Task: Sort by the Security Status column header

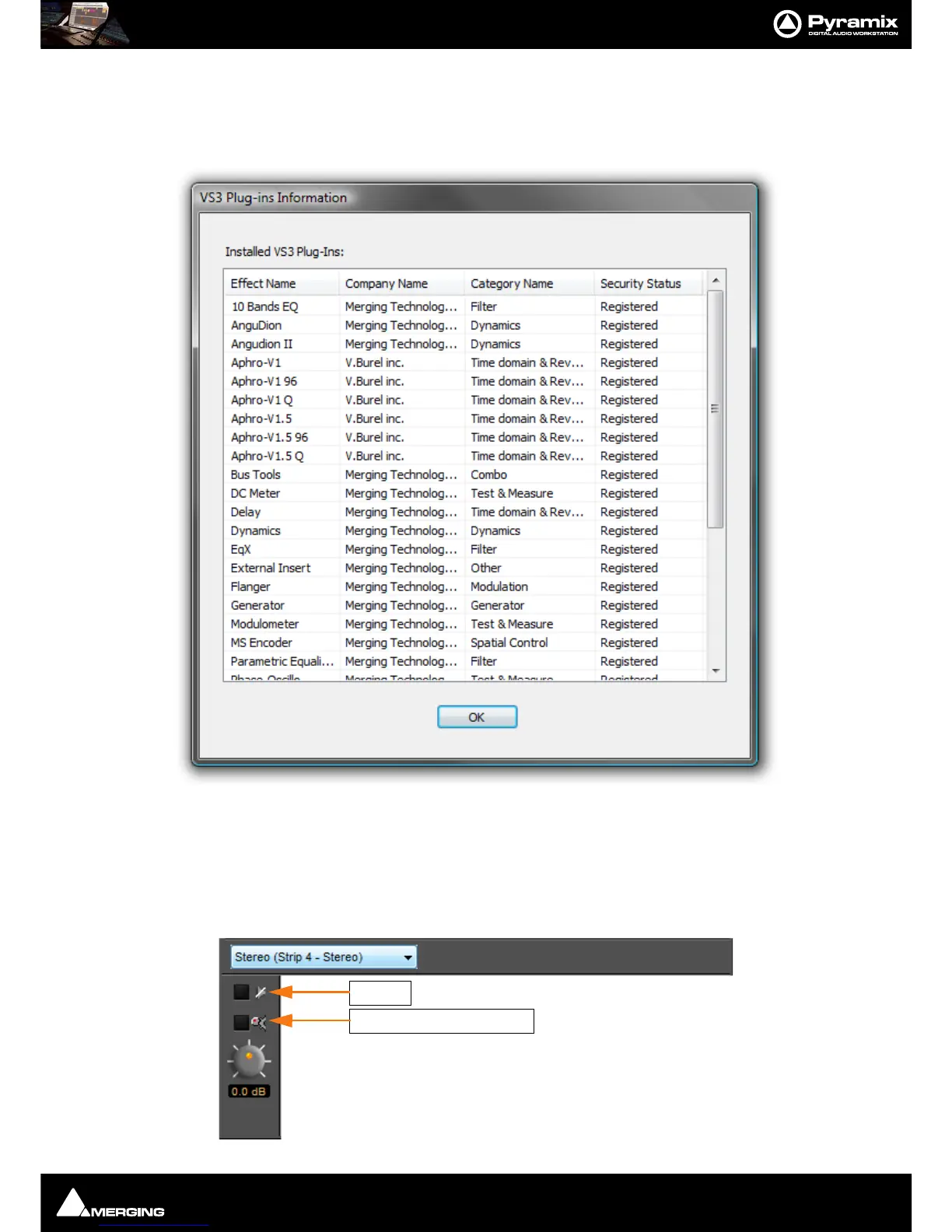Action: pyautogui.click(x=649, y=284)
